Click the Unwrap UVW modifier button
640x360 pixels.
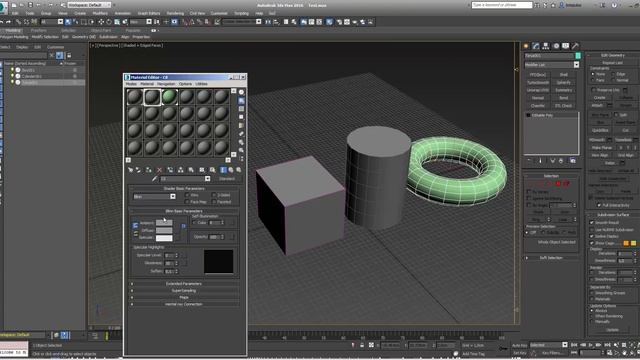(x=538, y=90)
